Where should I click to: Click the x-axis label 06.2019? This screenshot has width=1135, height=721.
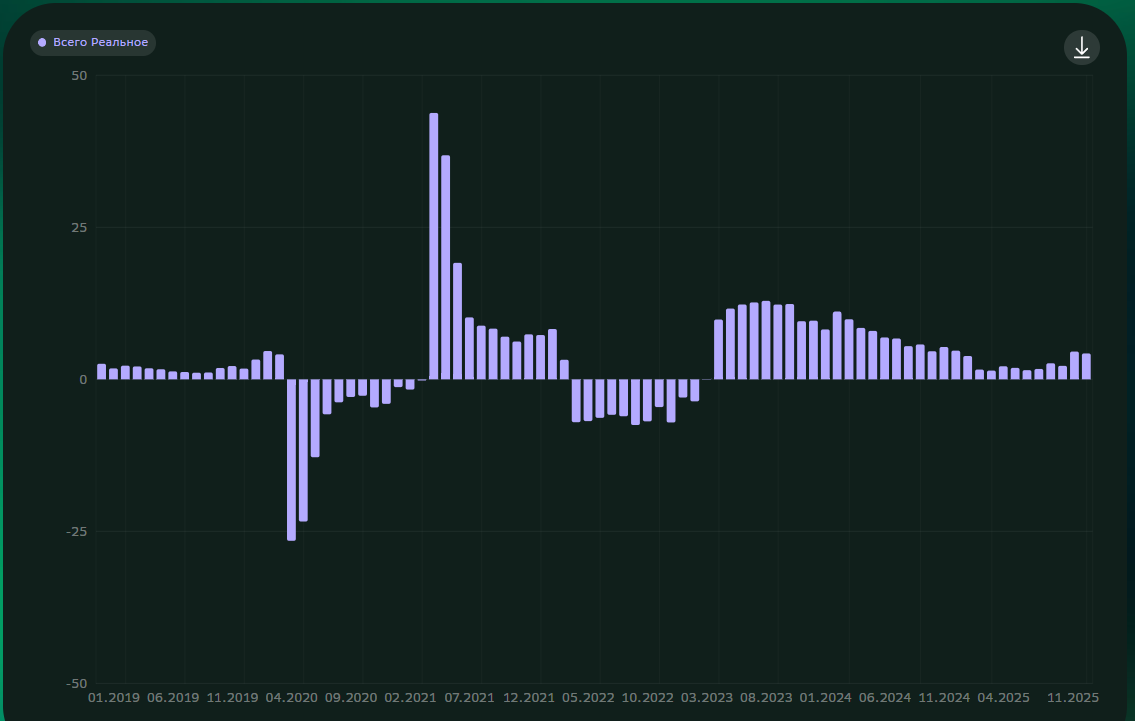[173, 698]
